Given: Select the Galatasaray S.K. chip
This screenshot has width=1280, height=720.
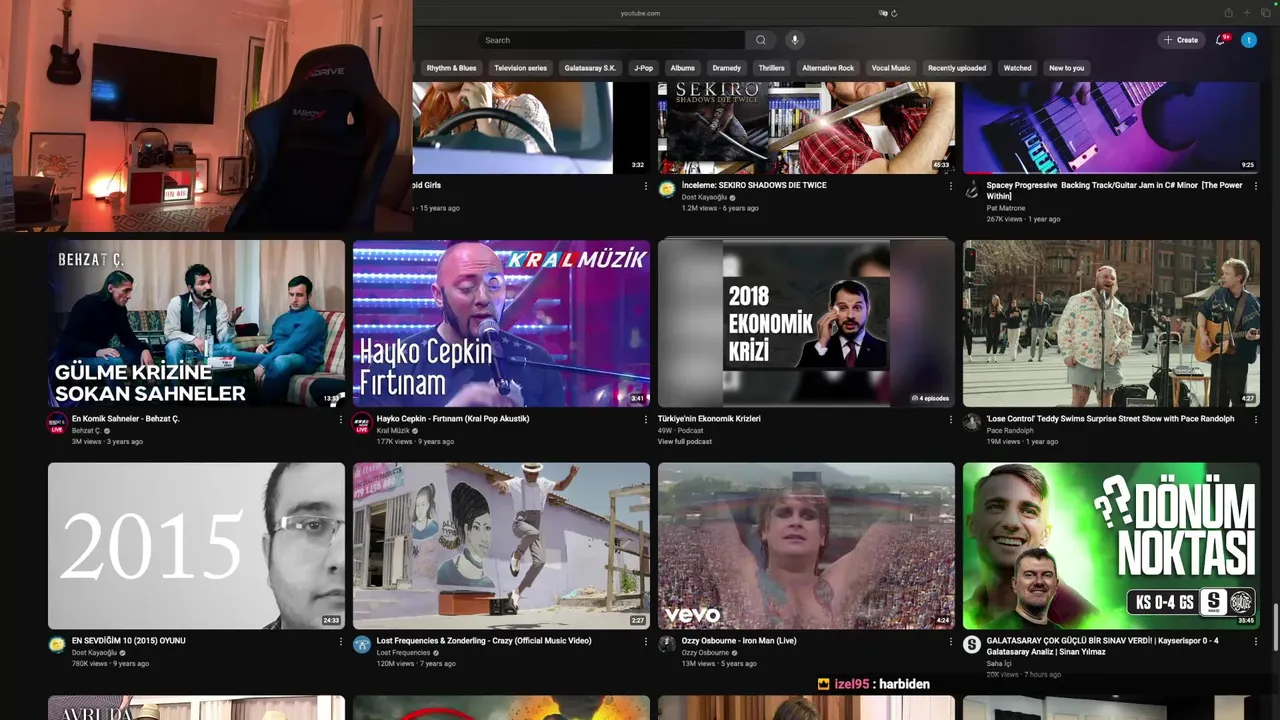Looking at the screenshot, I should 590,68.
